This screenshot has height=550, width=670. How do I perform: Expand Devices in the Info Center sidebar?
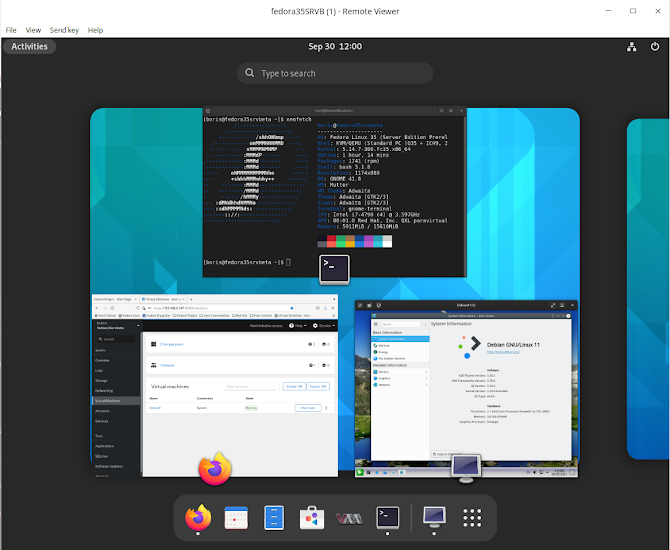[x=400, y=372]
